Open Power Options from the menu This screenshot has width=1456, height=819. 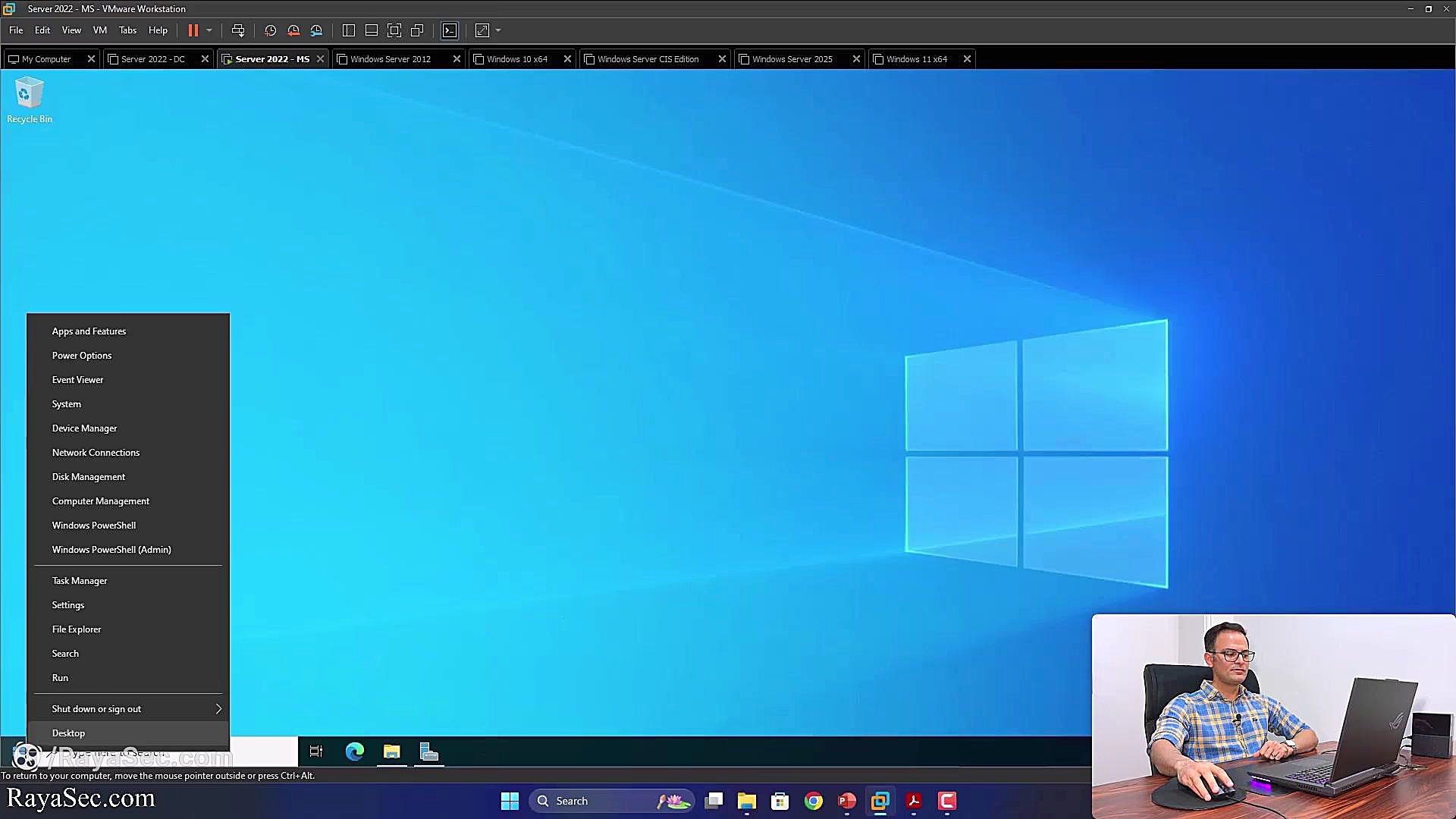(x=128, y=356)
